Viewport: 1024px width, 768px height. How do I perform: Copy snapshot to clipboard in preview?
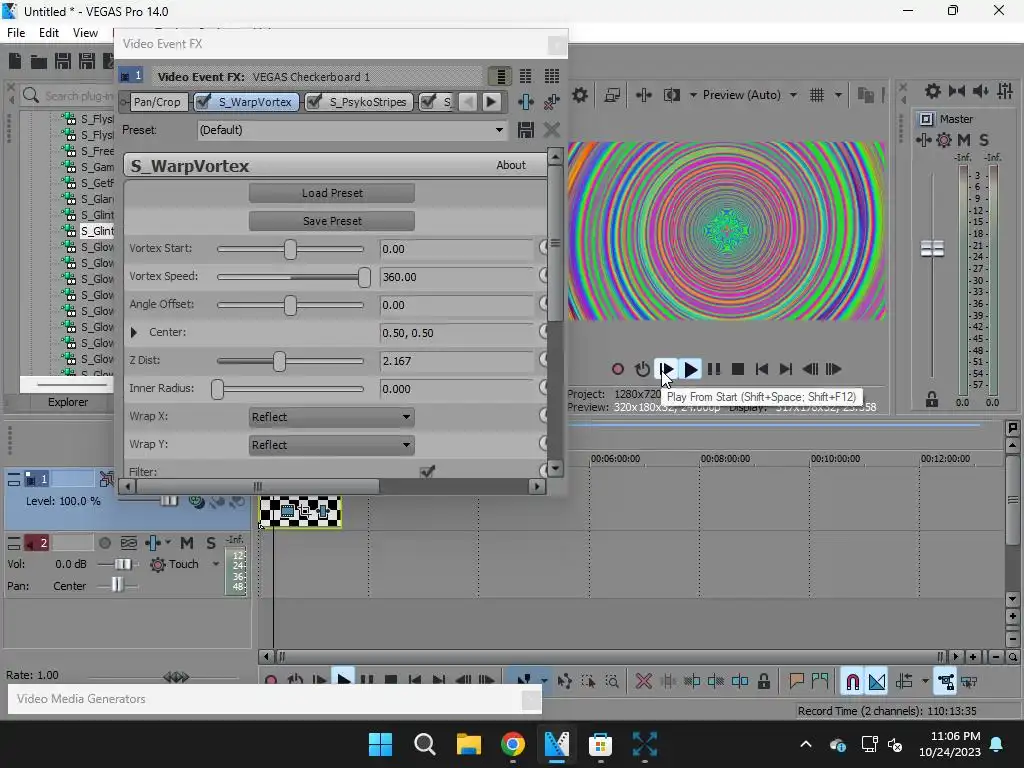pos(865,95)
